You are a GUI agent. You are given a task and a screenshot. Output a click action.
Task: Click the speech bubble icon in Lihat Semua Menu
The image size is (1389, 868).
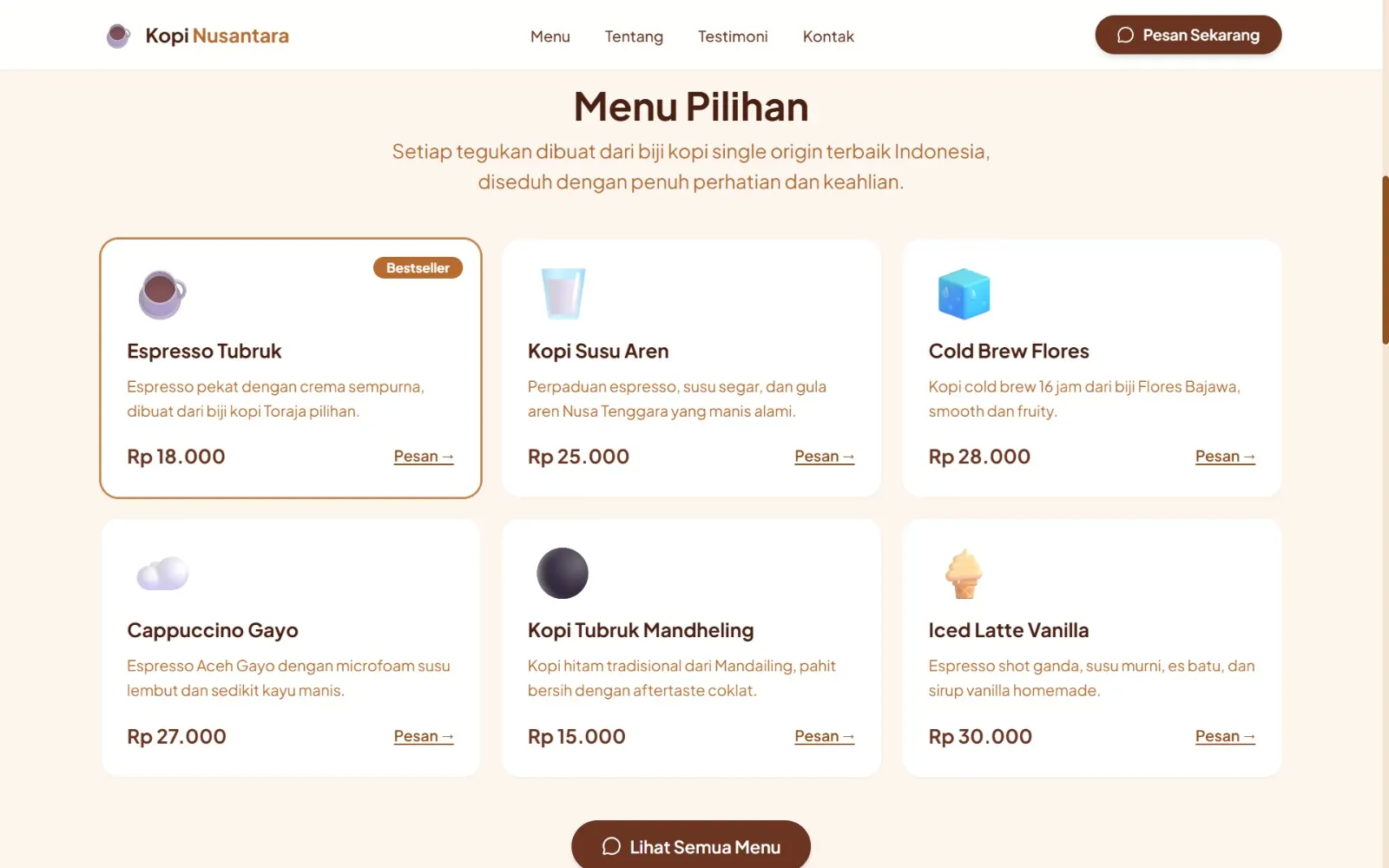point(610,847)
